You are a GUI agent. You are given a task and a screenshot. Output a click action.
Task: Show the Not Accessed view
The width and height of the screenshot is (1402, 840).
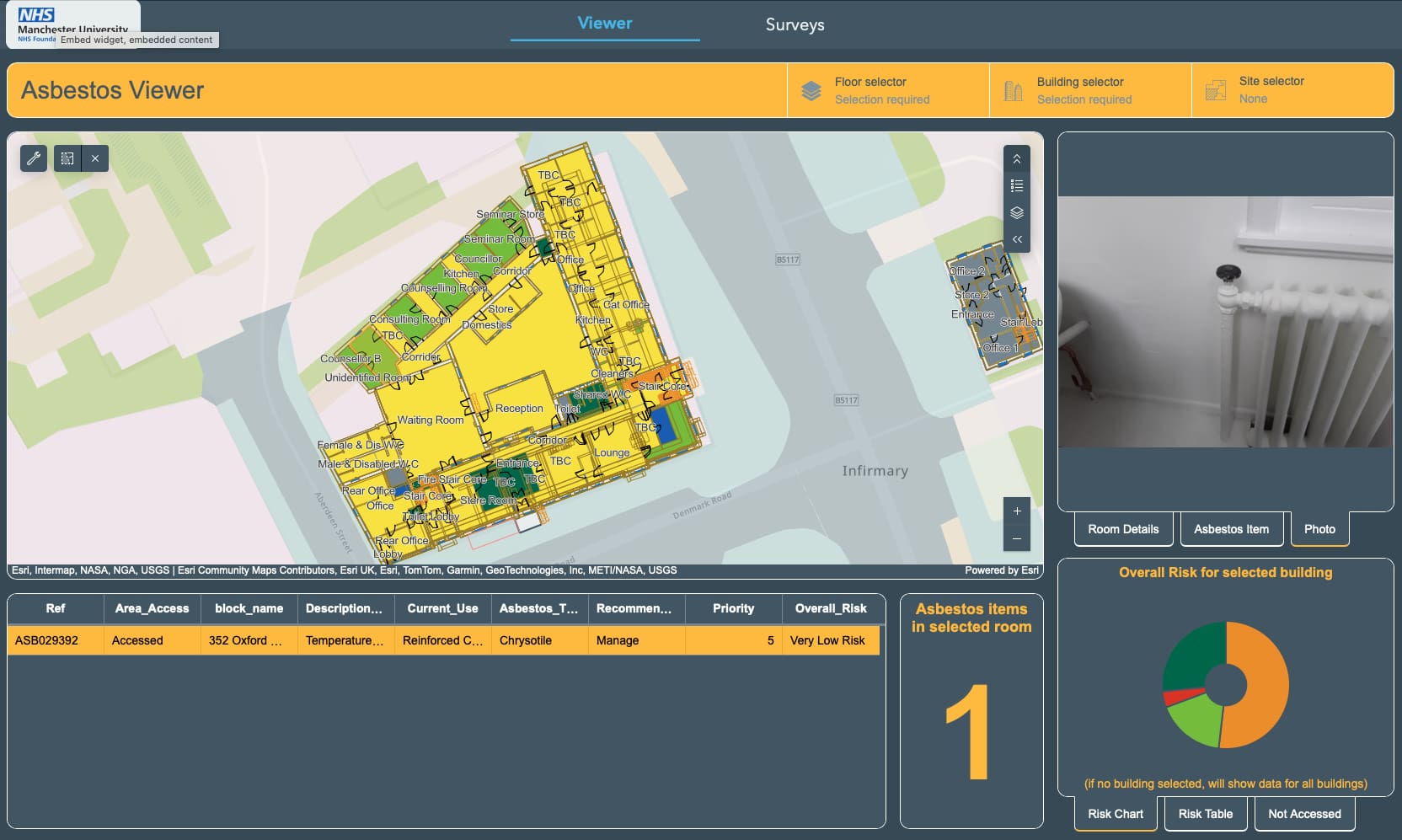[x=1304, y=814]
